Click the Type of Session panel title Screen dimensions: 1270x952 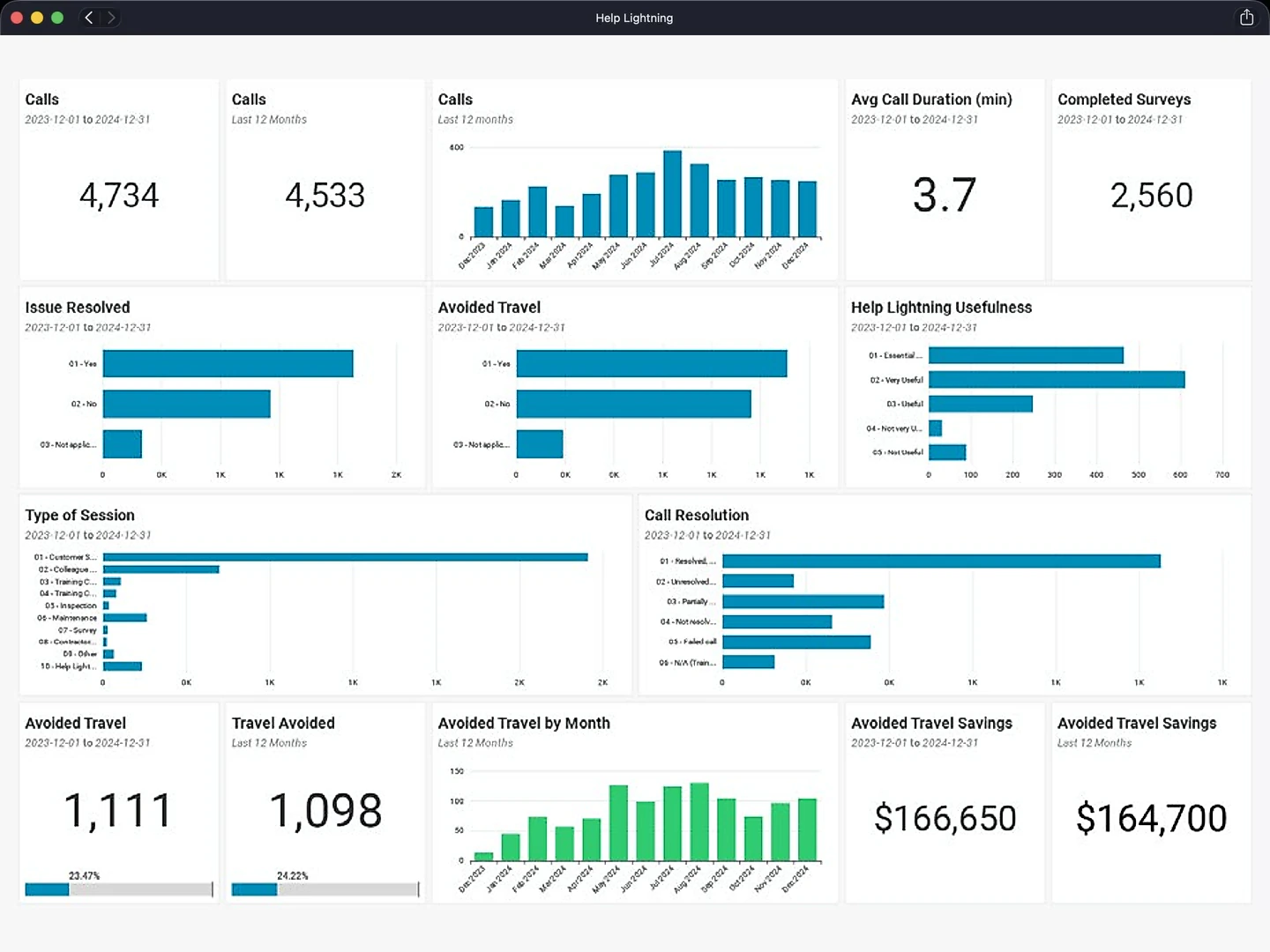(x=80, y=515)
